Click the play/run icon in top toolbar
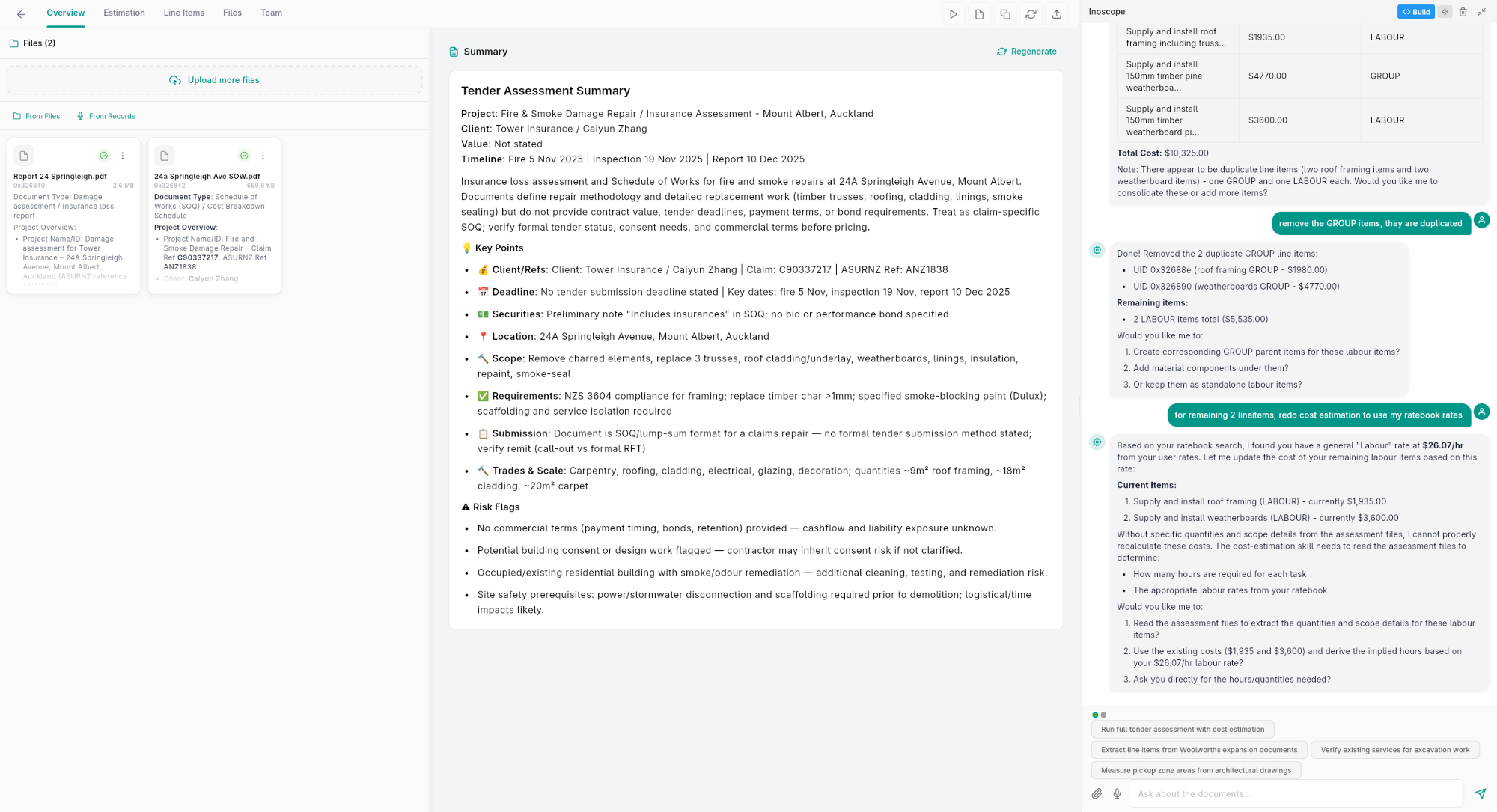The height and width of the screenshot is (812, 1497). [x=953, y=14]
